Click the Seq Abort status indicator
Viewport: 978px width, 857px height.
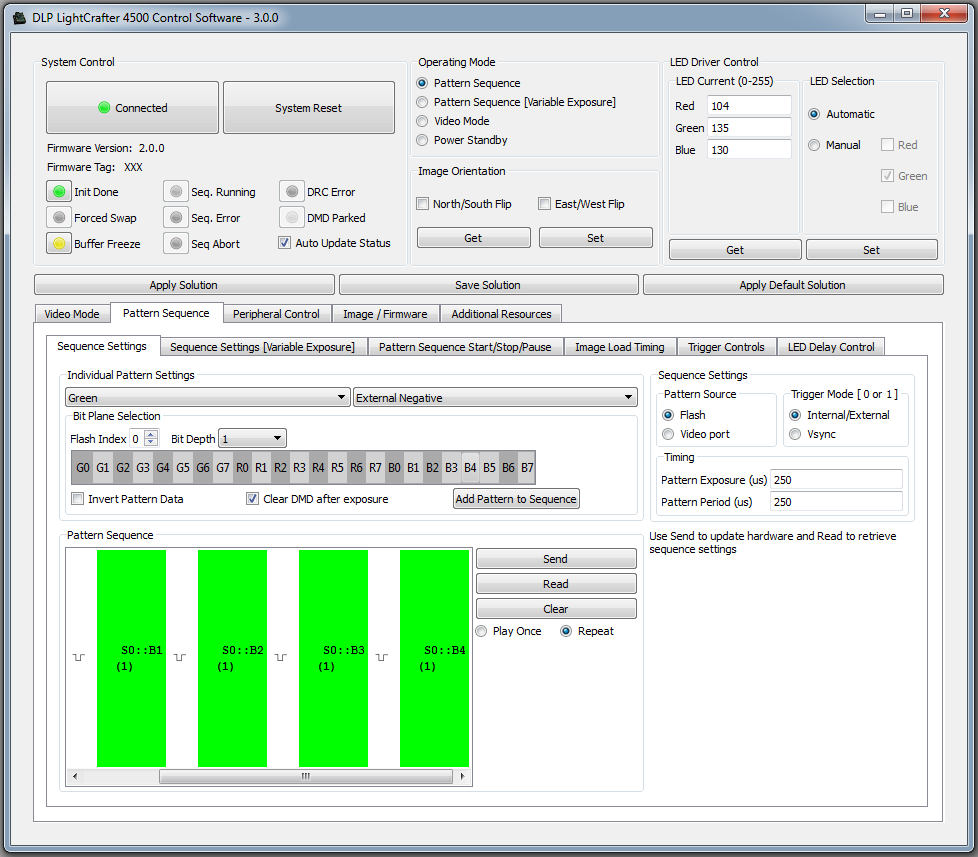pyautogui.click(x=176, y=243)
